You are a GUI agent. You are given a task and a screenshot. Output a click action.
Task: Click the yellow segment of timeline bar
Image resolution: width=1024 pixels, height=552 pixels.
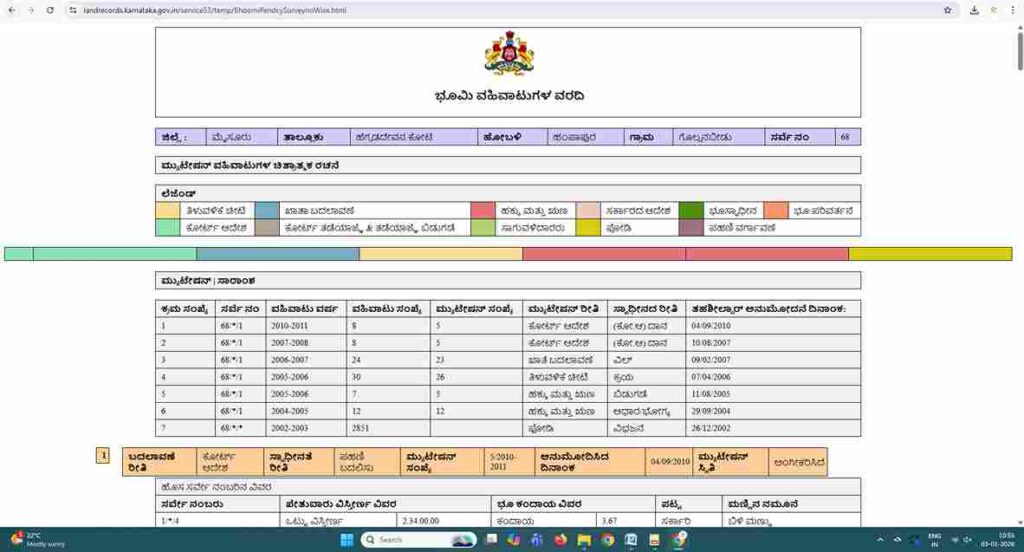click(930, 254)
